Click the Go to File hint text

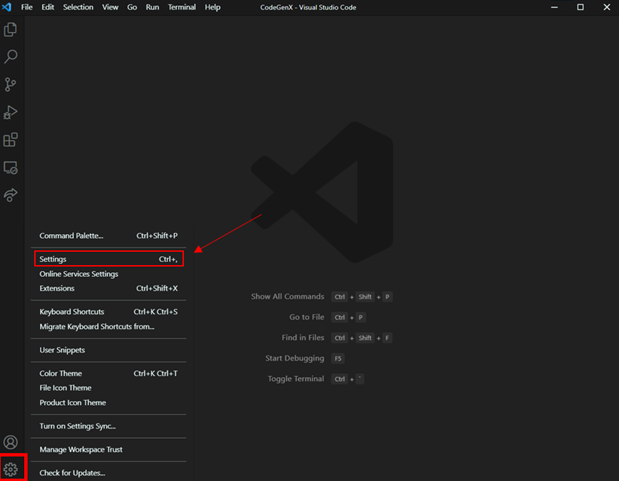point(307,317)
